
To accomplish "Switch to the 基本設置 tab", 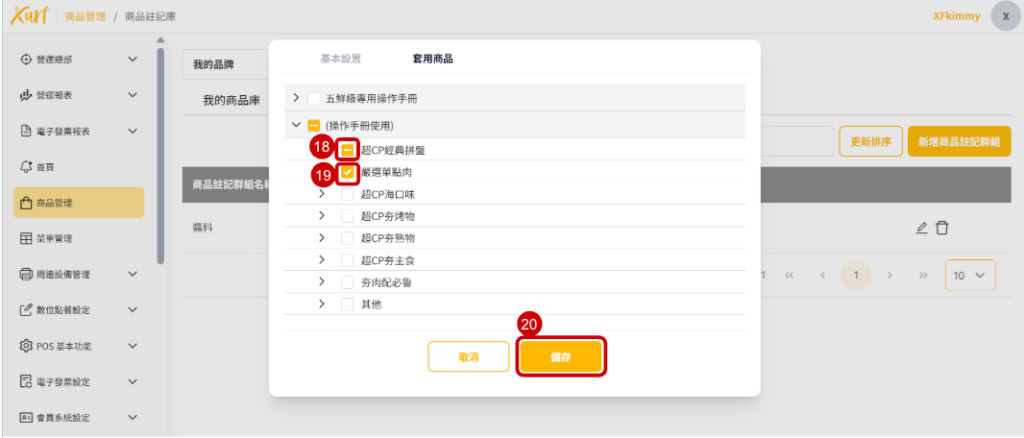I will pyautogui.click(x=340, y=59).
